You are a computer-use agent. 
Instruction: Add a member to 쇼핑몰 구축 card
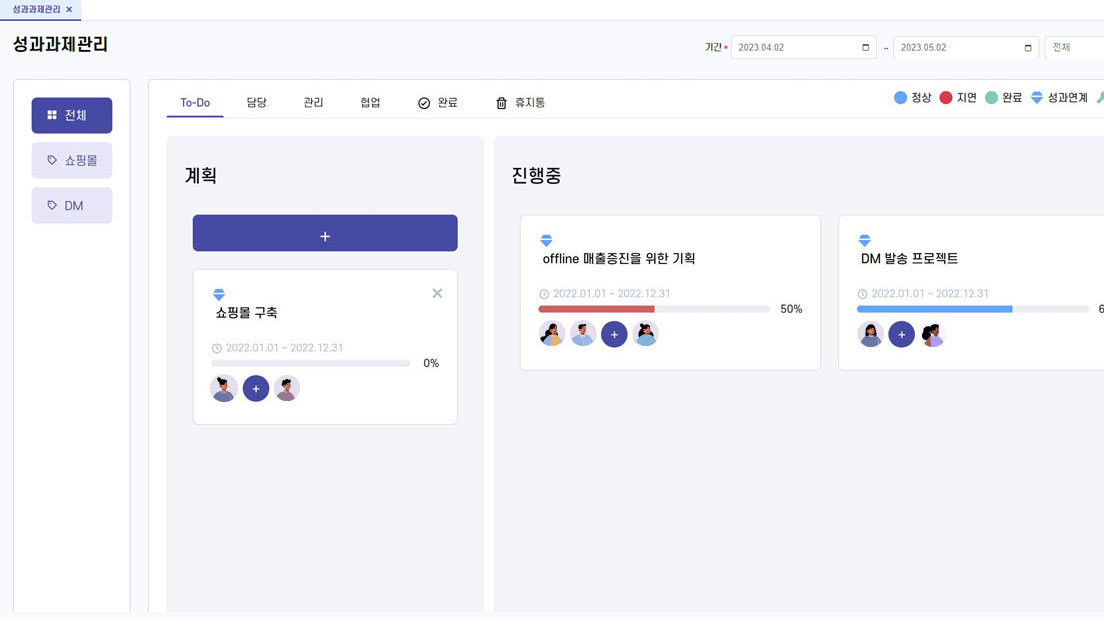(x=256, y=388)
